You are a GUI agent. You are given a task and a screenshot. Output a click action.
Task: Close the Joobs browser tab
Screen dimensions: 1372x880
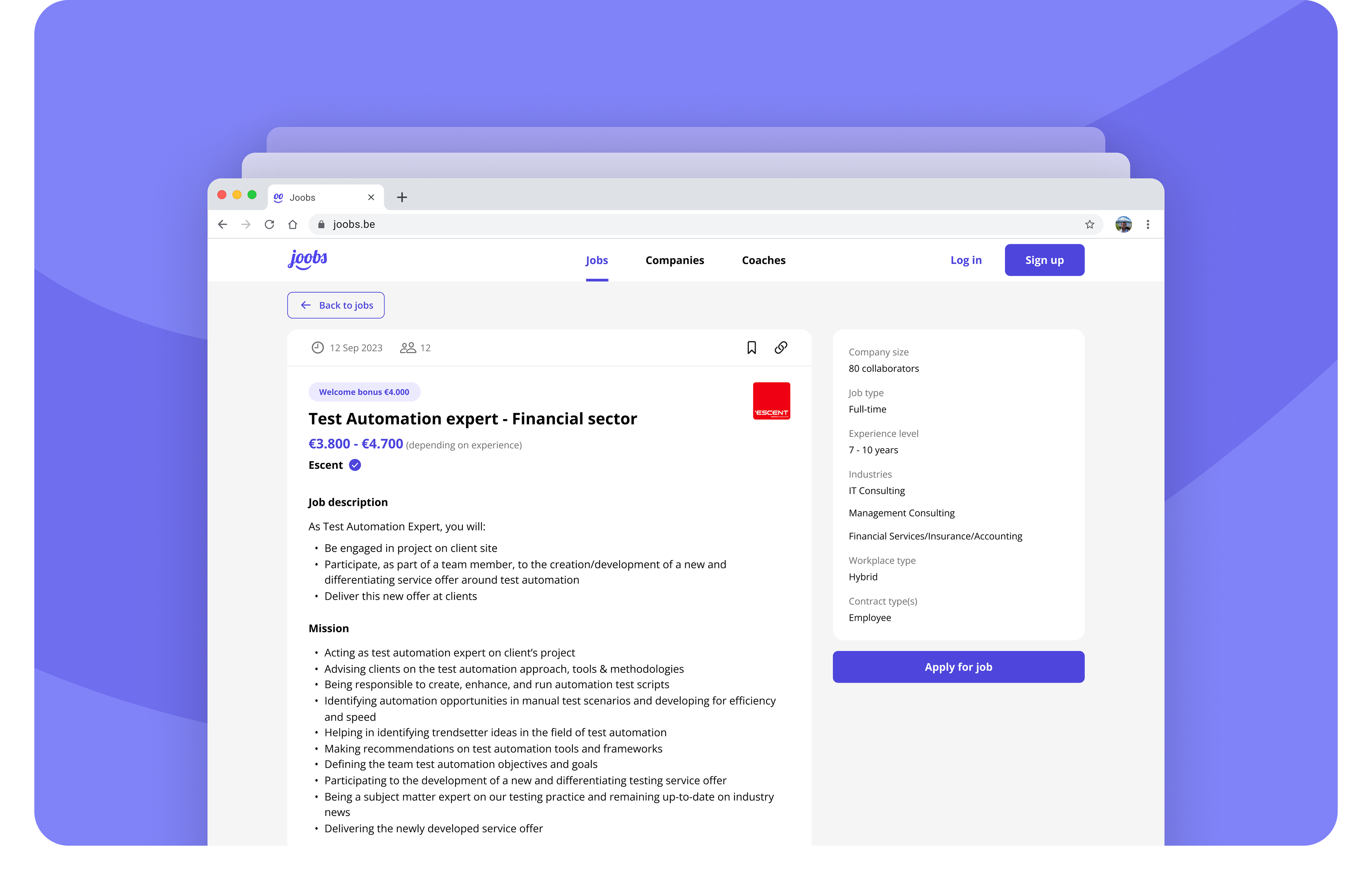371,197
